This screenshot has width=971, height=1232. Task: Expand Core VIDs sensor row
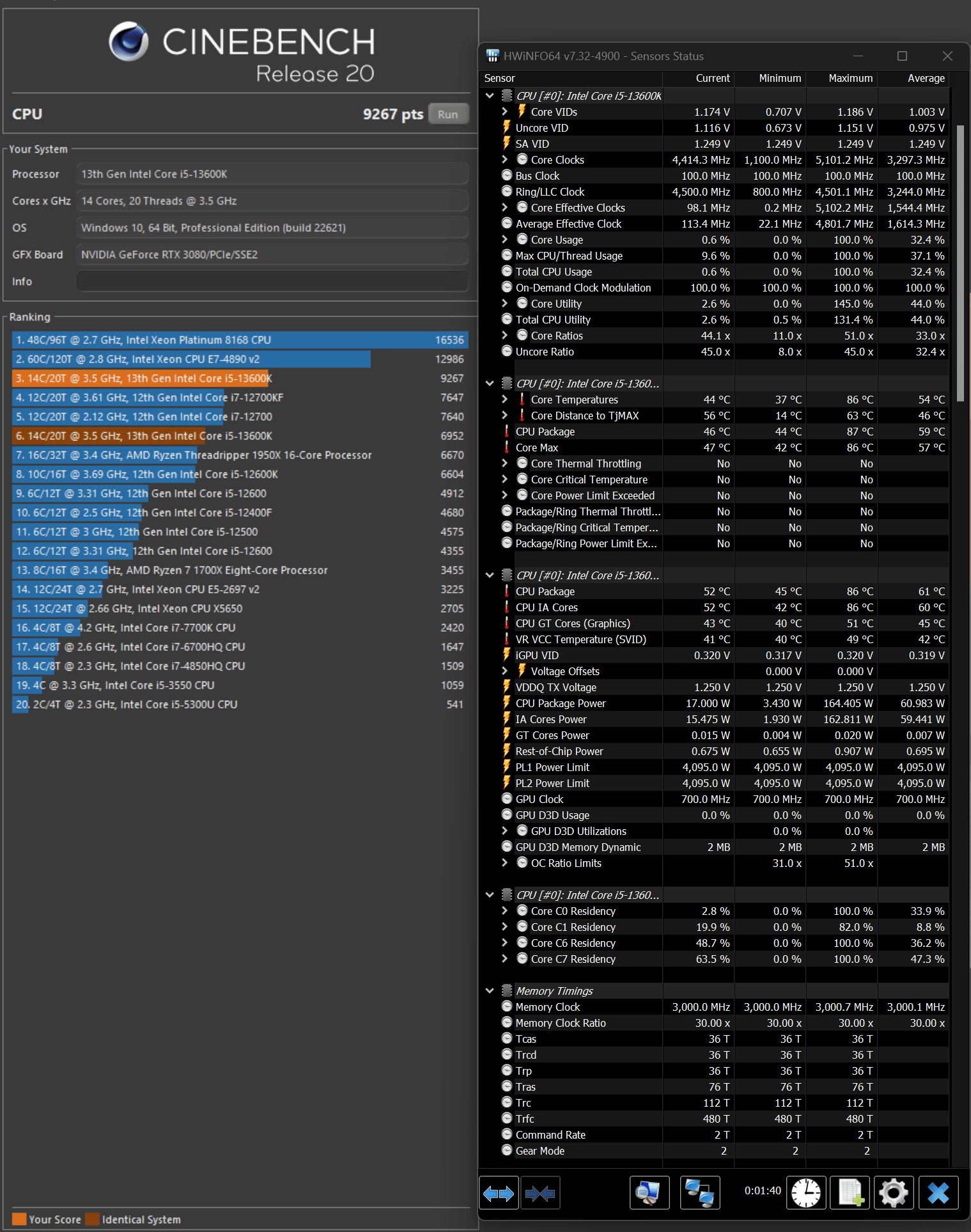(504, 112)
